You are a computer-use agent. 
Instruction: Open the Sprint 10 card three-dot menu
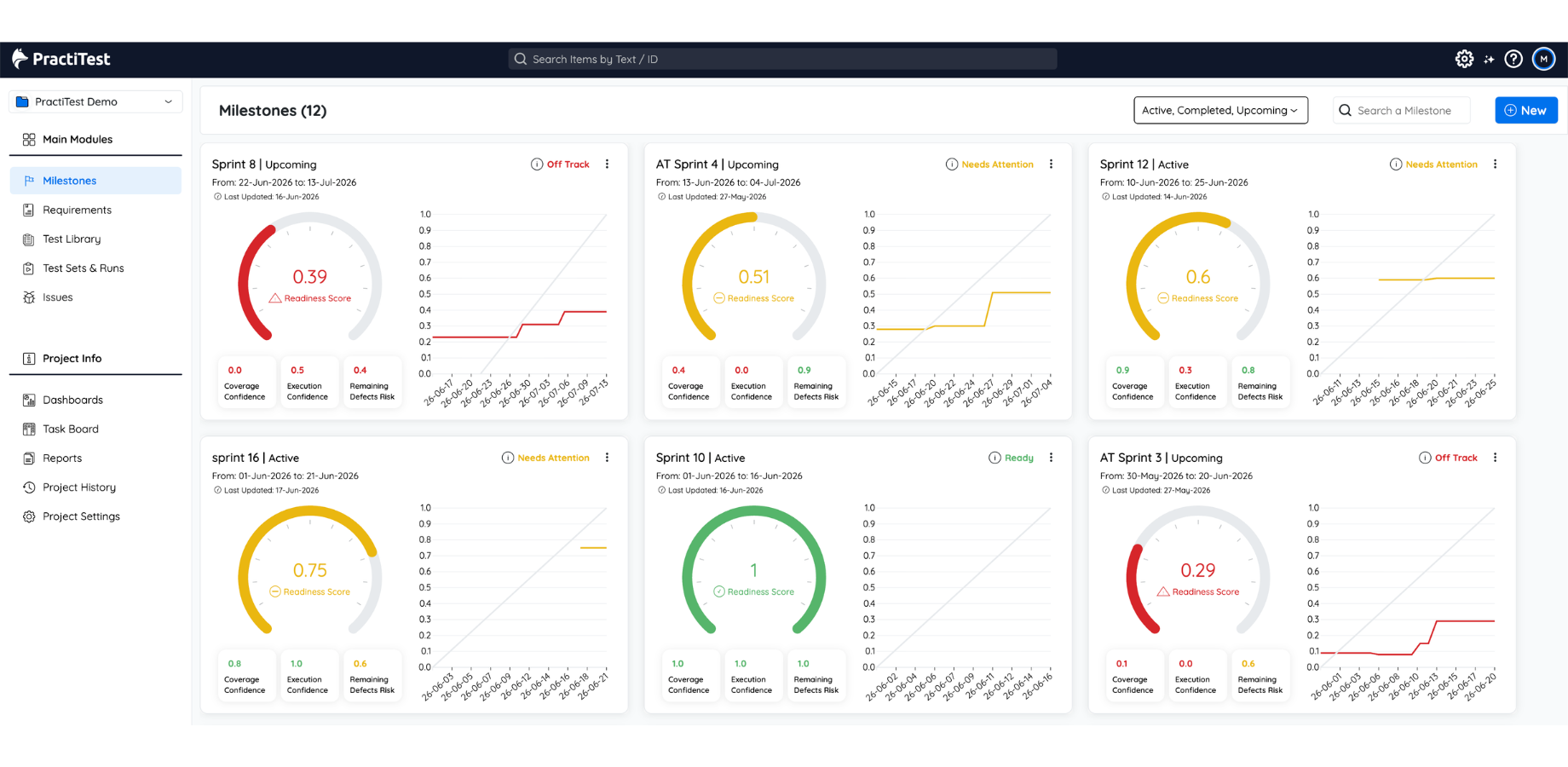(x=1051, y=458)
